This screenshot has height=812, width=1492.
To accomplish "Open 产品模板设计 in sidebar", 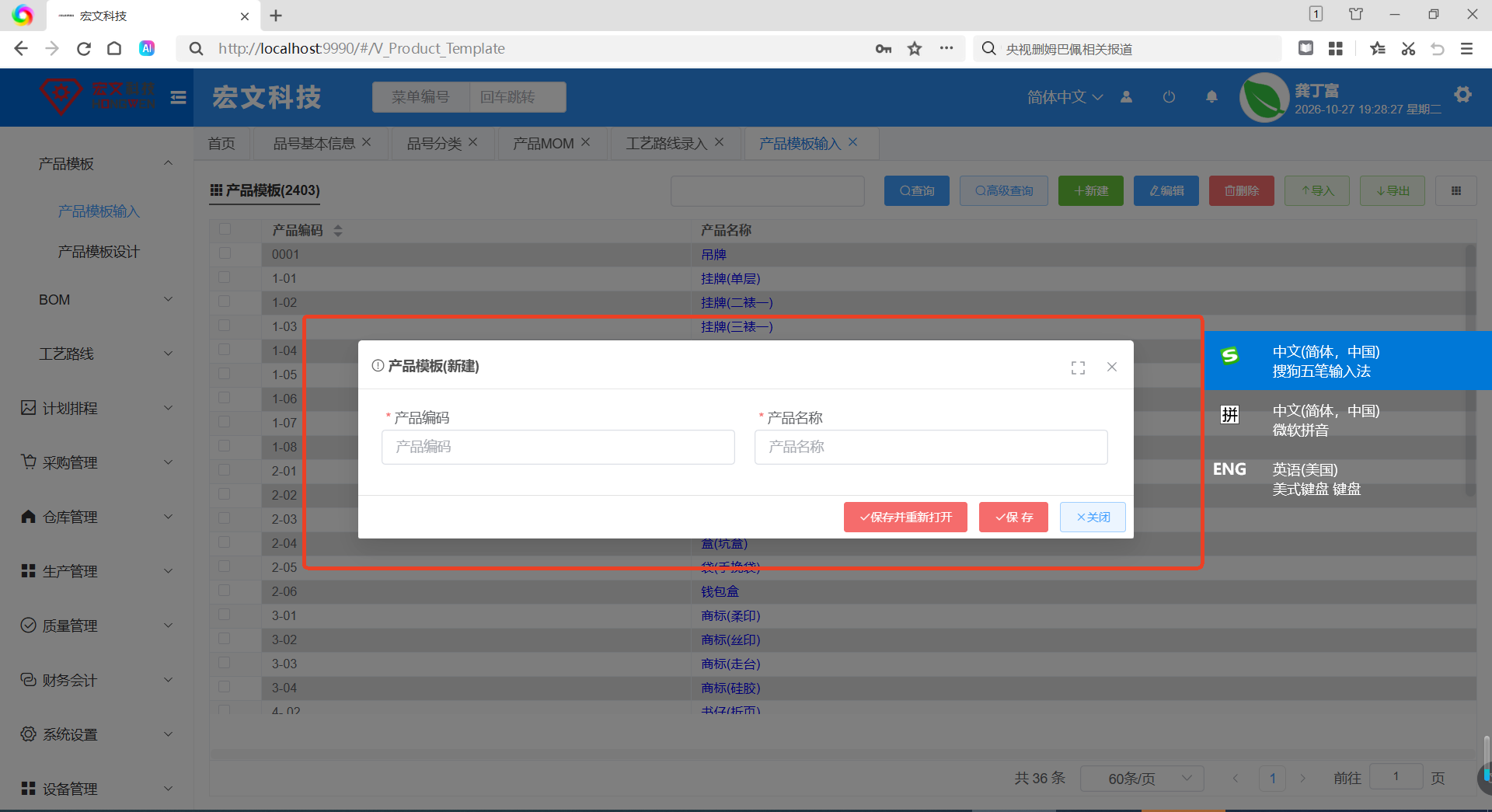I will click(99, 252).
